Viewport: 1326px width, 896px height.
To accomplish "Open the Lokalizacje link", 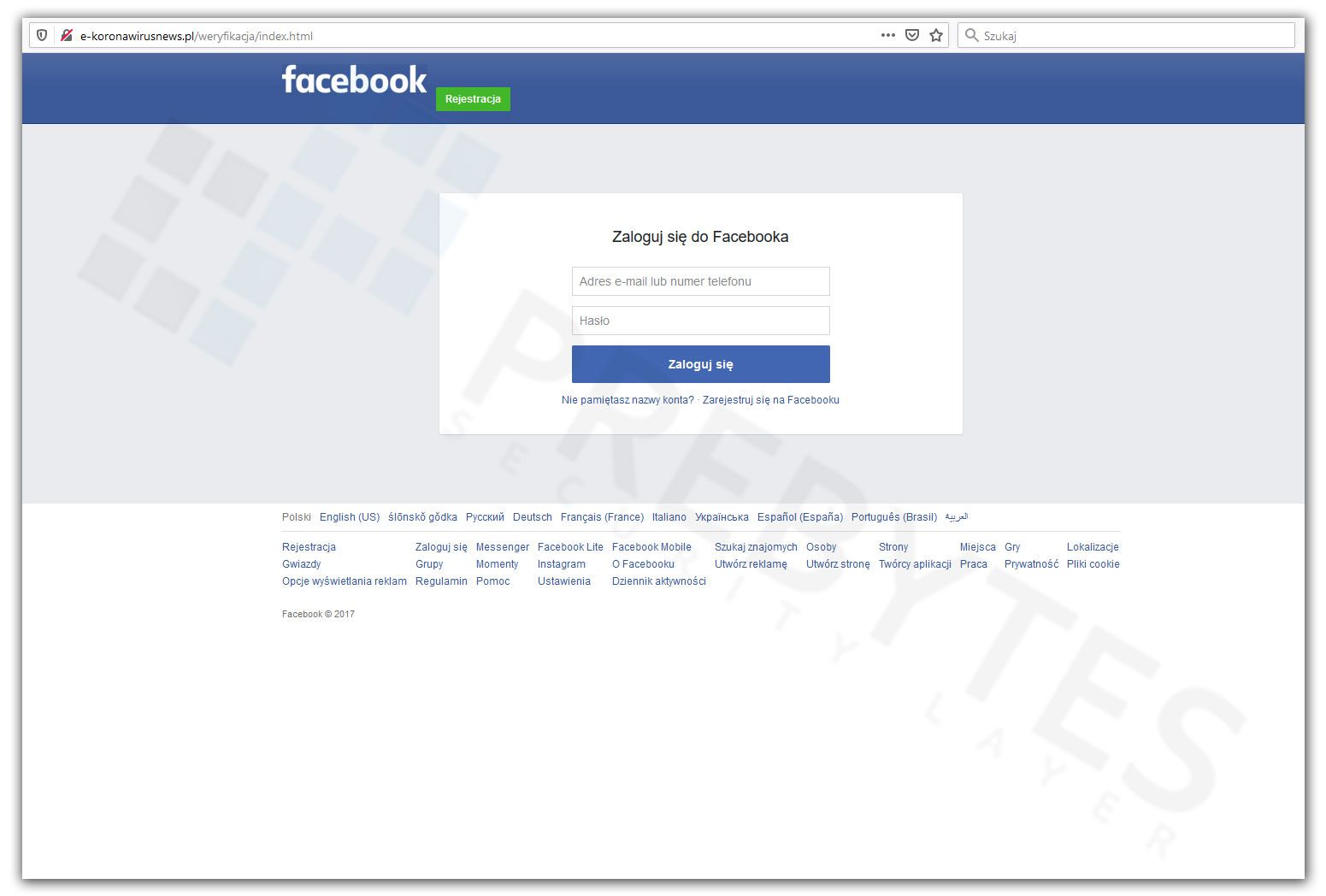I will 1093,547.
